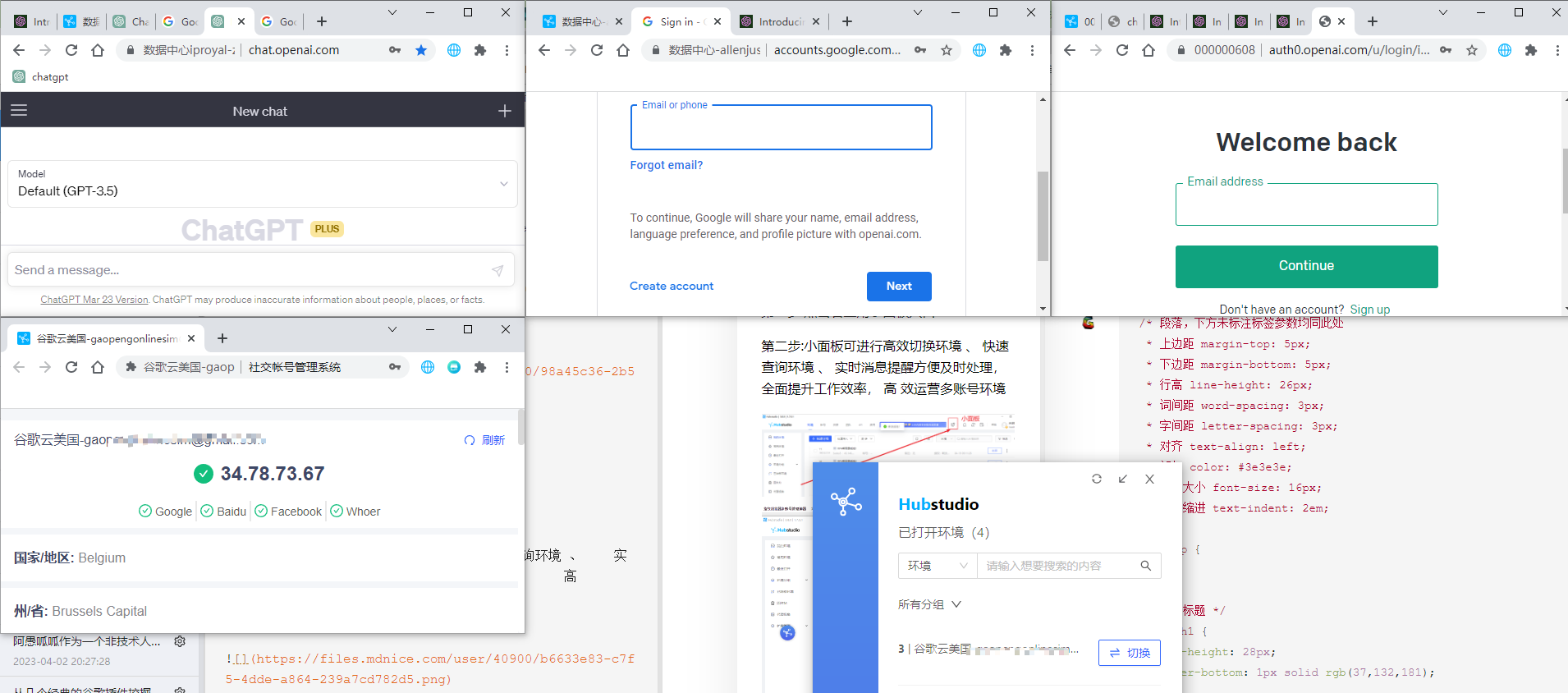Click the 切换 switch button in Hubstudio
This screenshot has height=693, width=1568.
[x=1130, y=653]
